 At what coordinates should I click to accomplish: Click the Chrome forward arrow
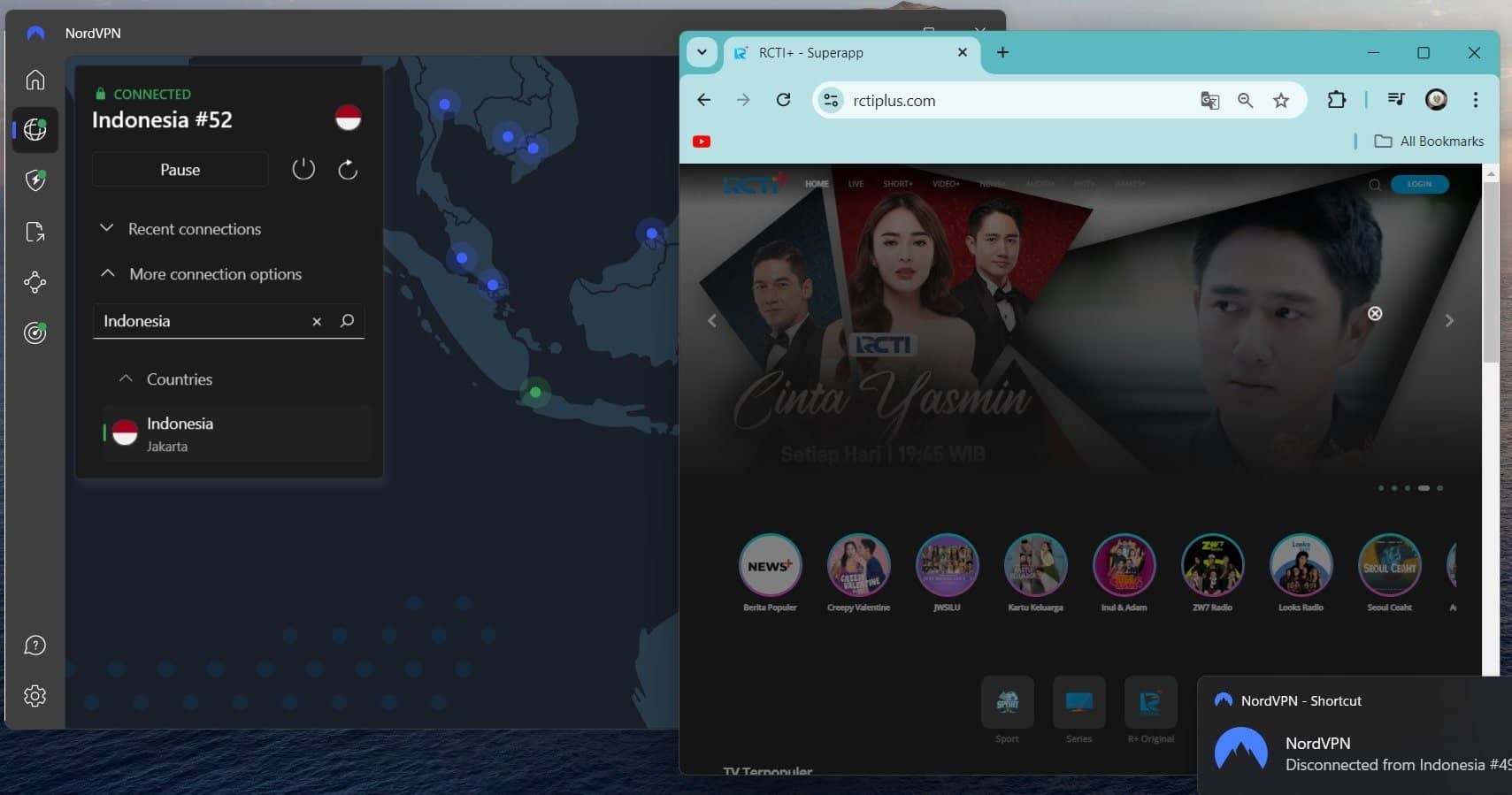[x=743, y=100]
